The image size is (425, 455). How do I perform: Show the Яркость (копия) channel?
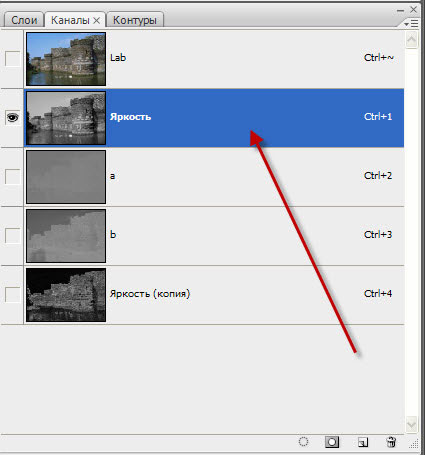pyautogui.click(x=12, y=295)
